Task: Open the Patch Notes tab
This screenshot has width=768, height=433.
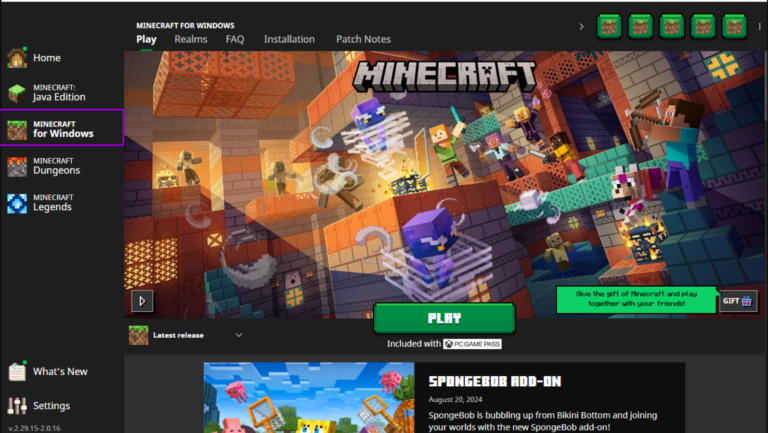Action: pos(363,39)
